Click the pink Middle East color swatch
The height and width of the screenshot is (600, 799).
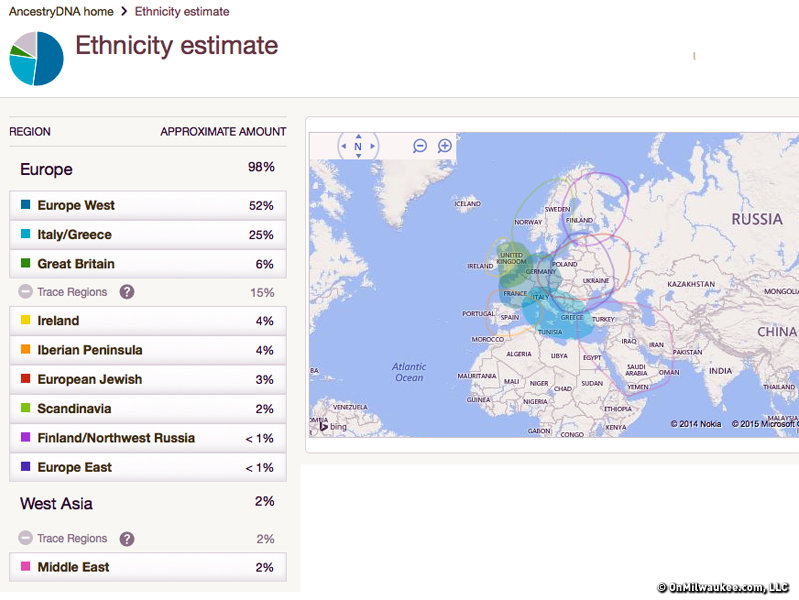pos(25,566)
